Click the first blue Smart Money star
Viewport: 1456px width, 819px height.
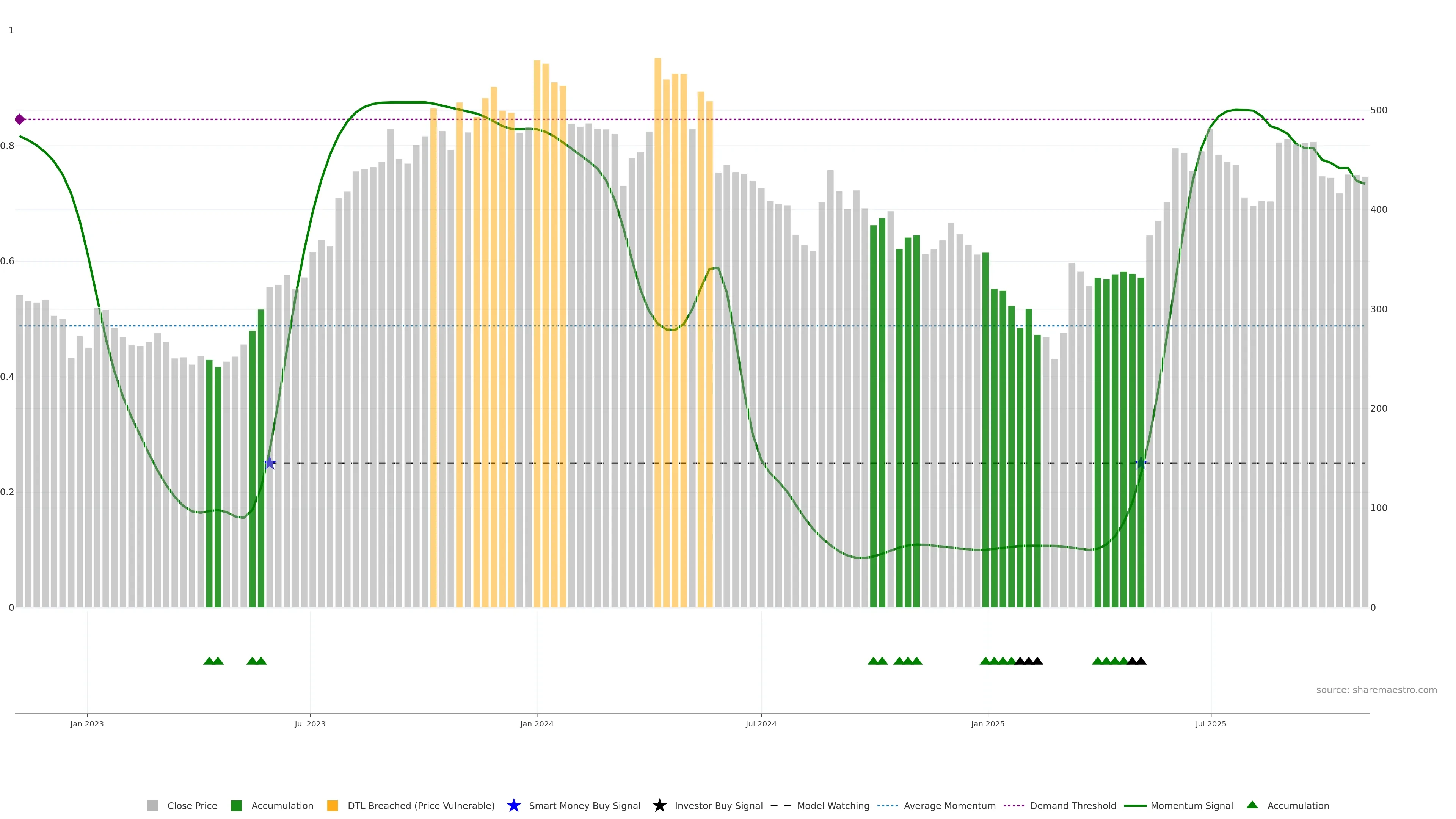[x=270, y=463]
